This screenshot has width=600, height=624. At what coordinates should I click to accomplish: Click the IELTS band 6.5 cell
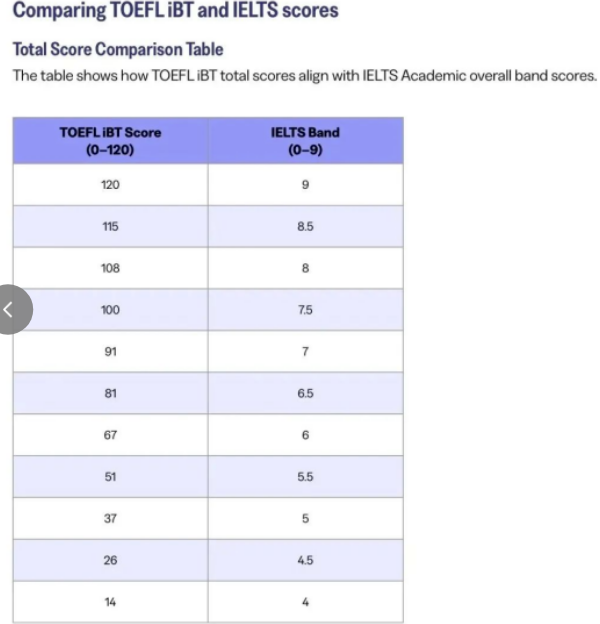[x=305, y=393]
